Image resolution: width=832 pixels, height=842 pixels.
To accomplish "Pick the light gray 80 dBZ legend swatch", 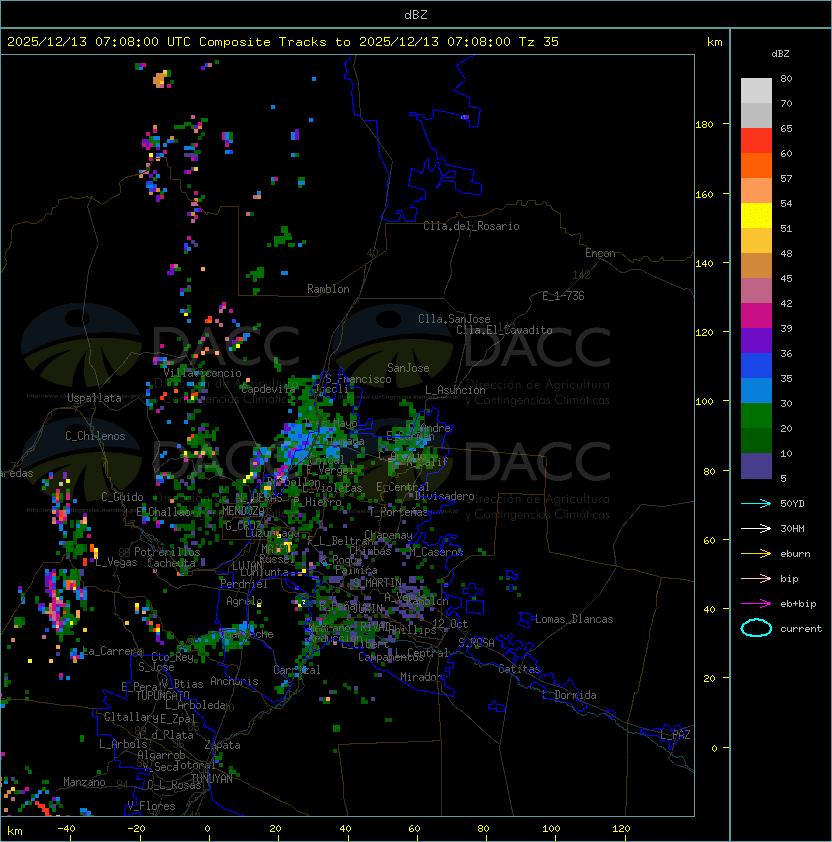I will coord(756,91).
